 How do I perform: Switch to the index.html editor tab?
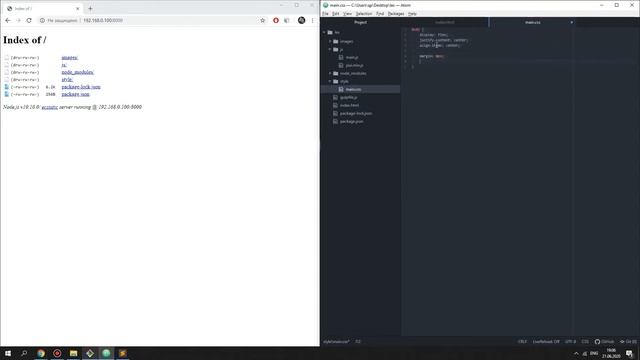444,22
